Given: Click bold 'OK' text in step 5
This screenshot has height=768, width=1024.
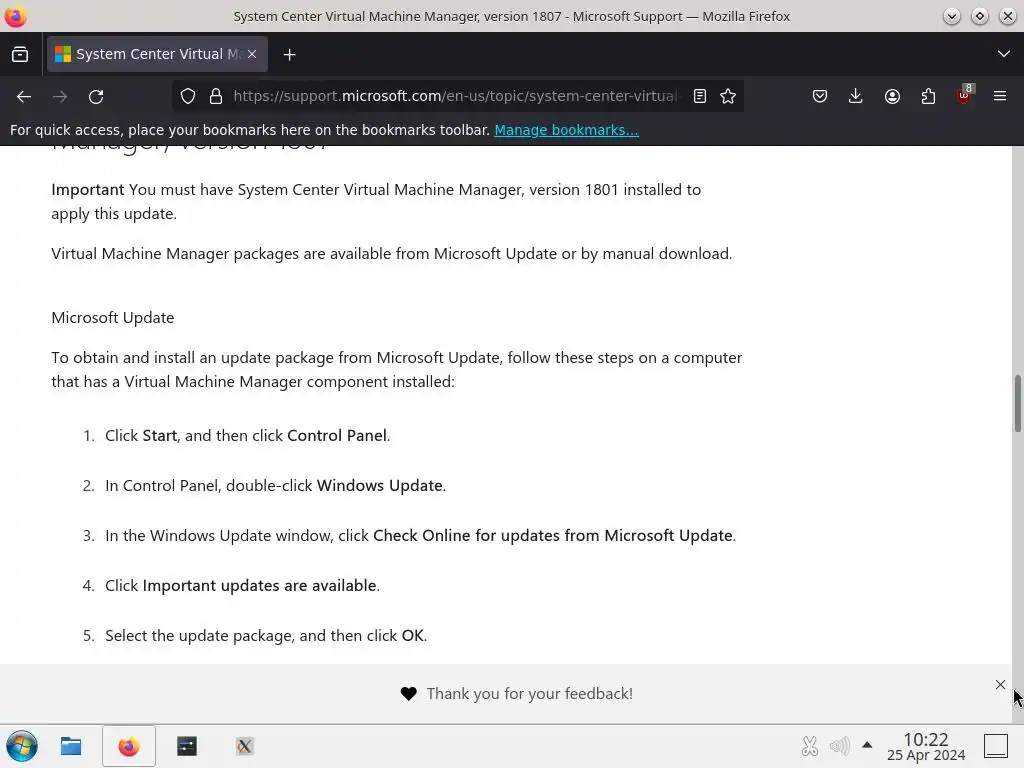Looking at the screenshot, I should [412, 635].
